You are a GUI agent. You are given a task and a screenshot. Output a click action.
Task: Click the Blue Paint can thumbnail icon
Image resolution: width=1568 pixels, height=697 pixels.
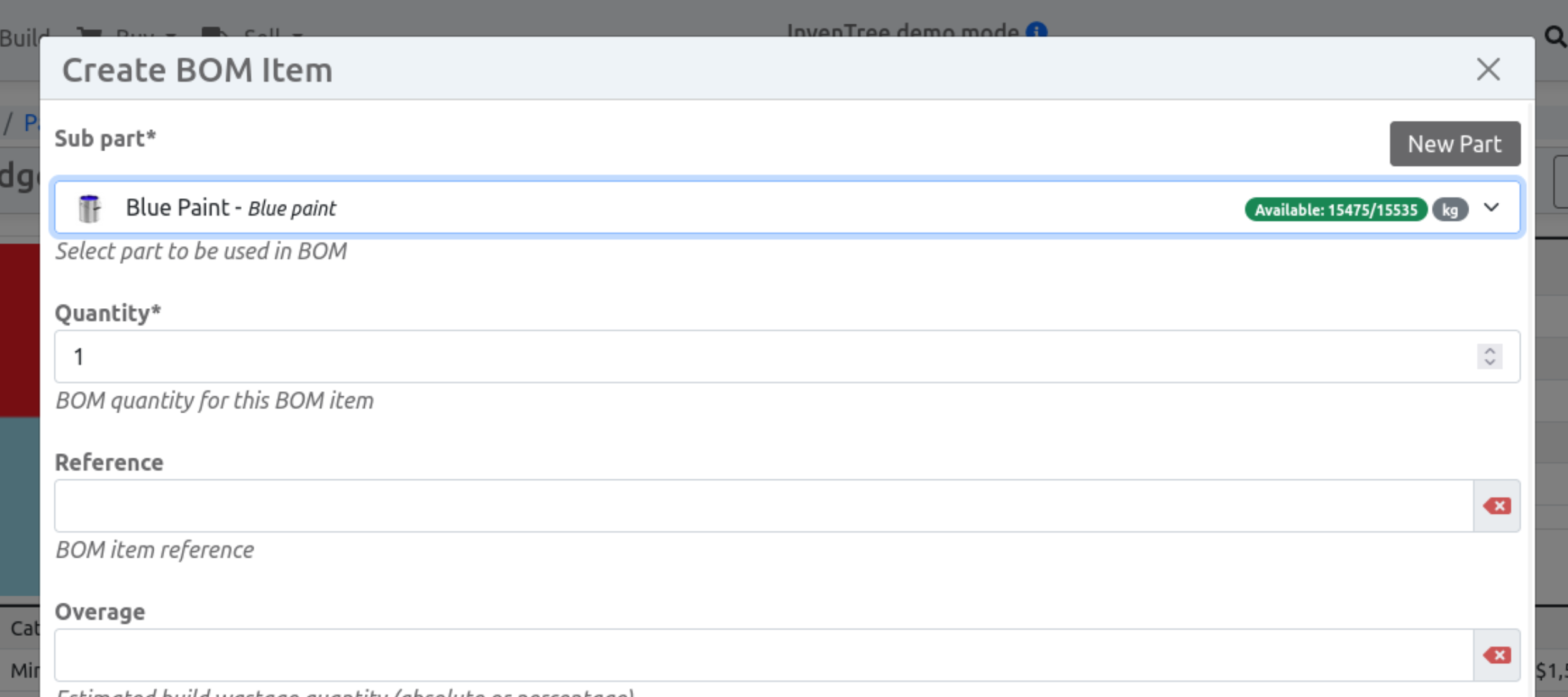(x=89, y=207)
